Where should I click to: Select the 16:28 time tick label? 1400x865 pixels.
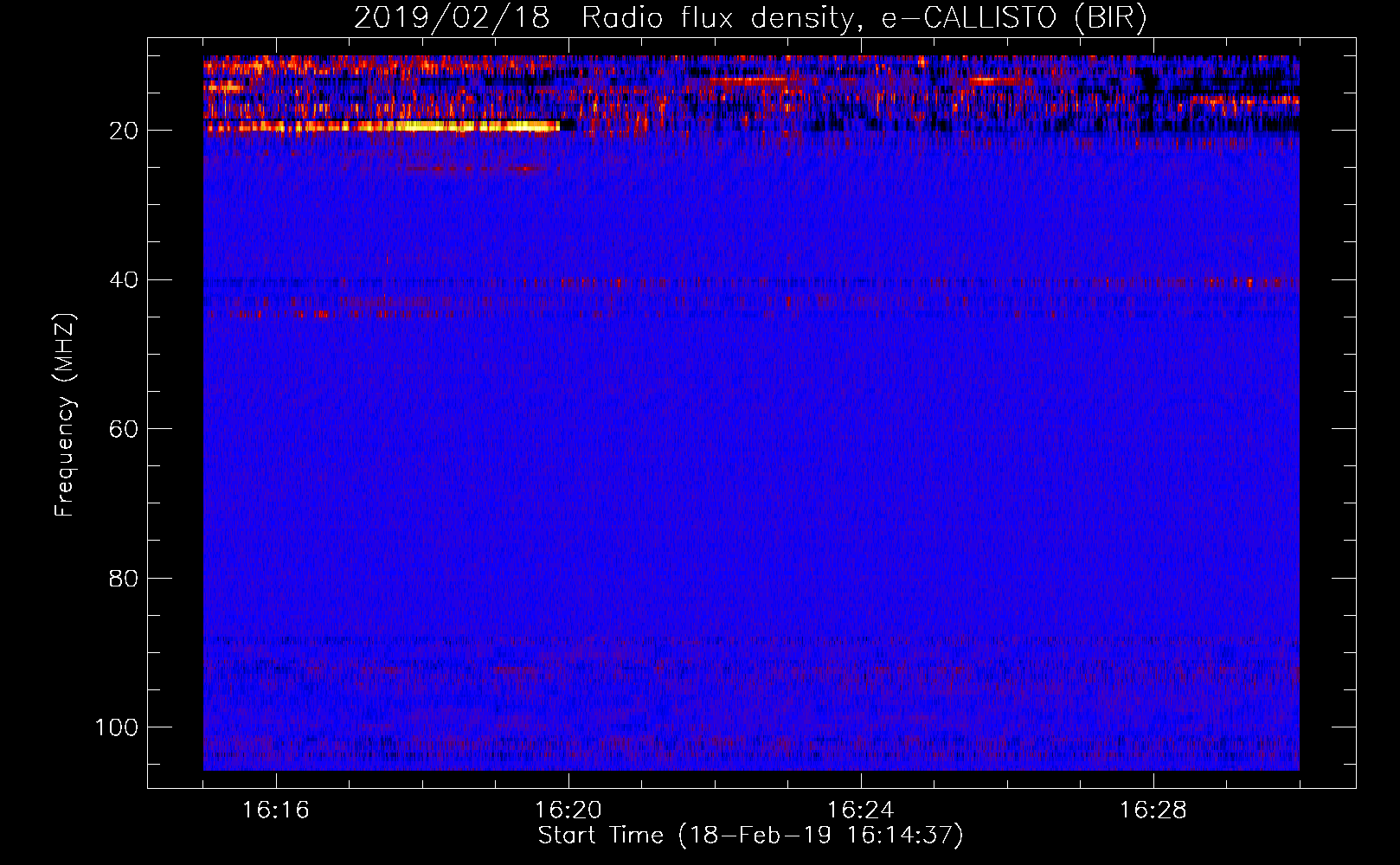tap(1153, 811)
